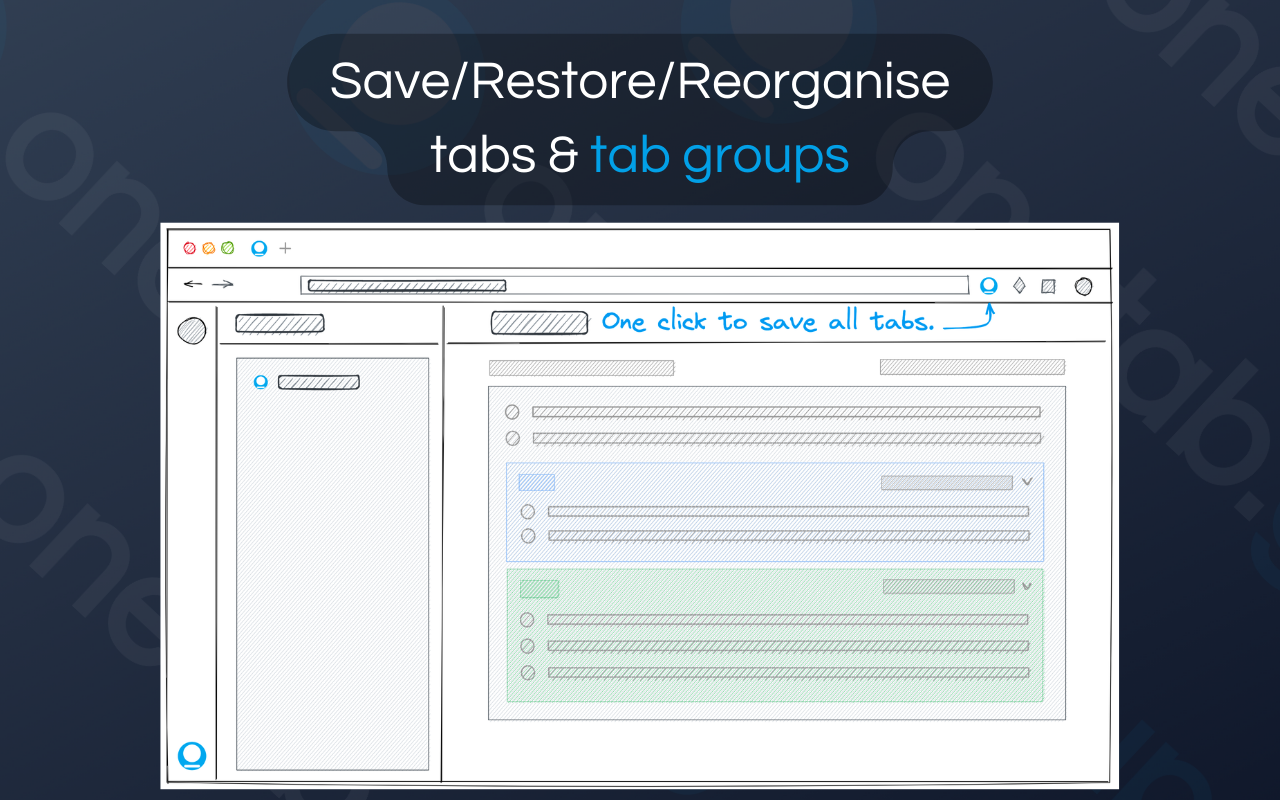Open second tab link in green group

tap(788, 646)
